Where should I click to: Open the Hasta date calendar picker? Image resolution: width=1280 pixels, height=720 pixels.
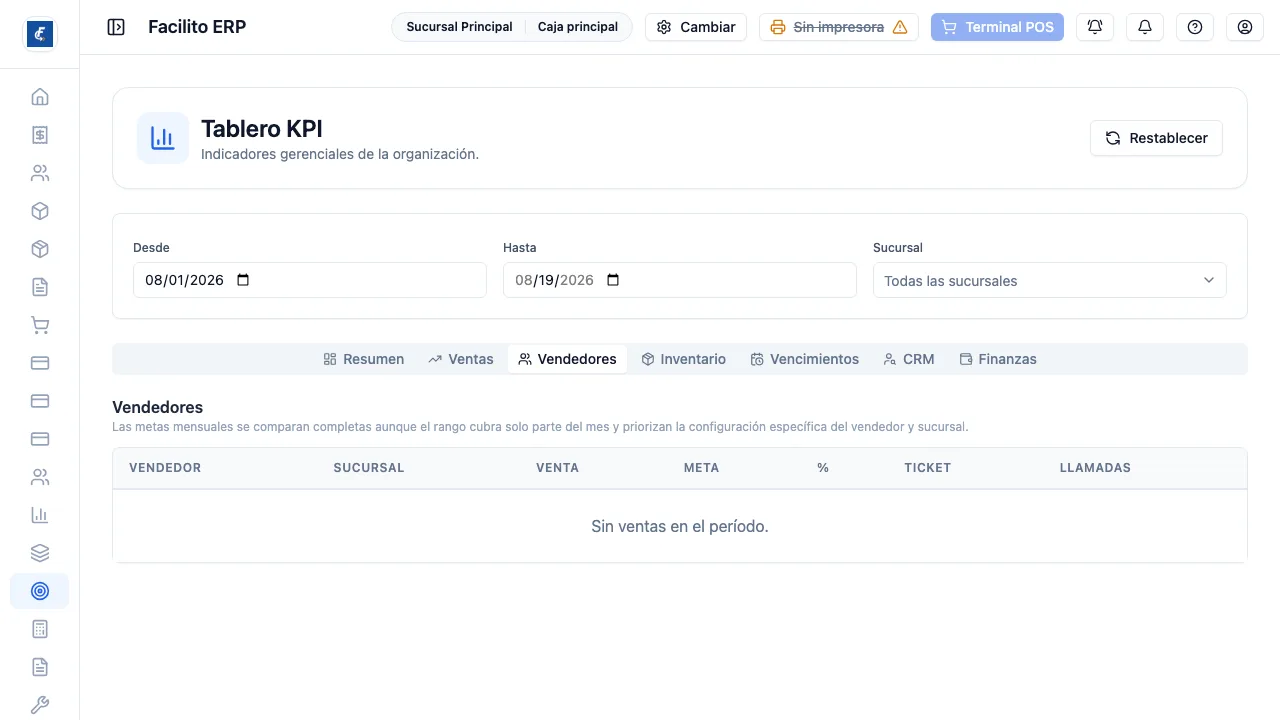click(x=613, y=280)
